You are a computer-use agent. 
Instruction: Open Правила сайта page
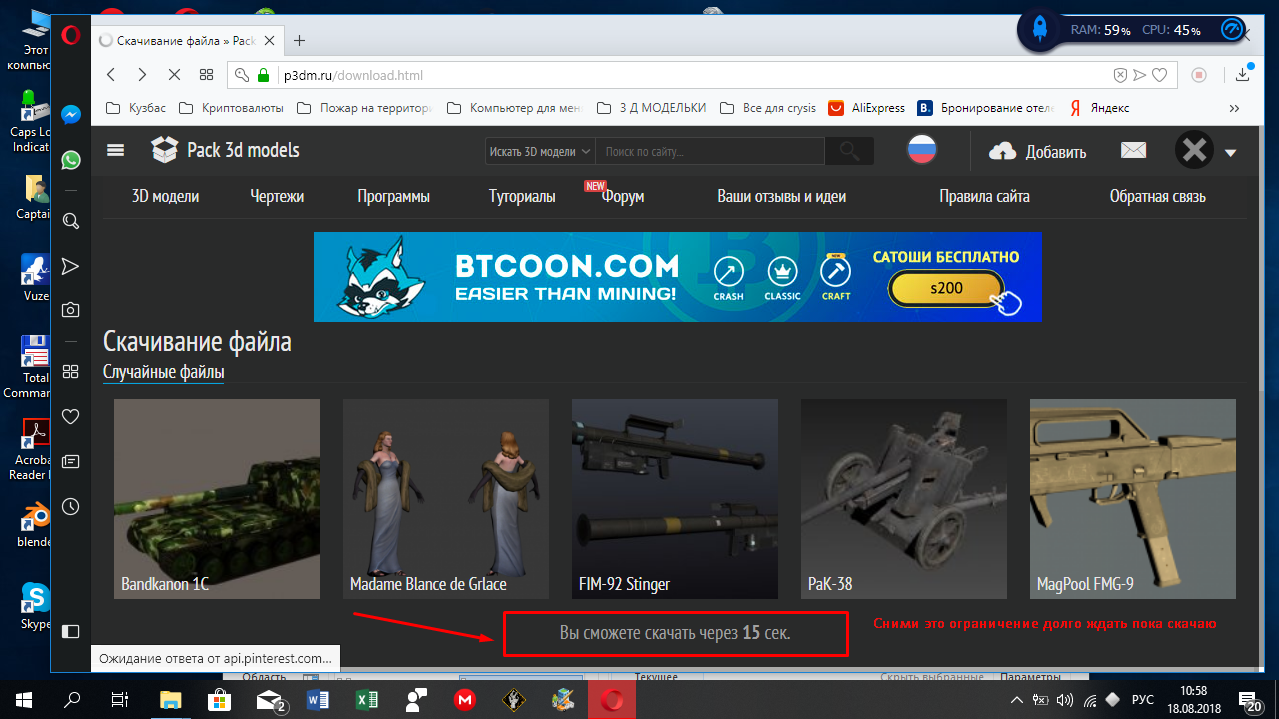point(985,197)
